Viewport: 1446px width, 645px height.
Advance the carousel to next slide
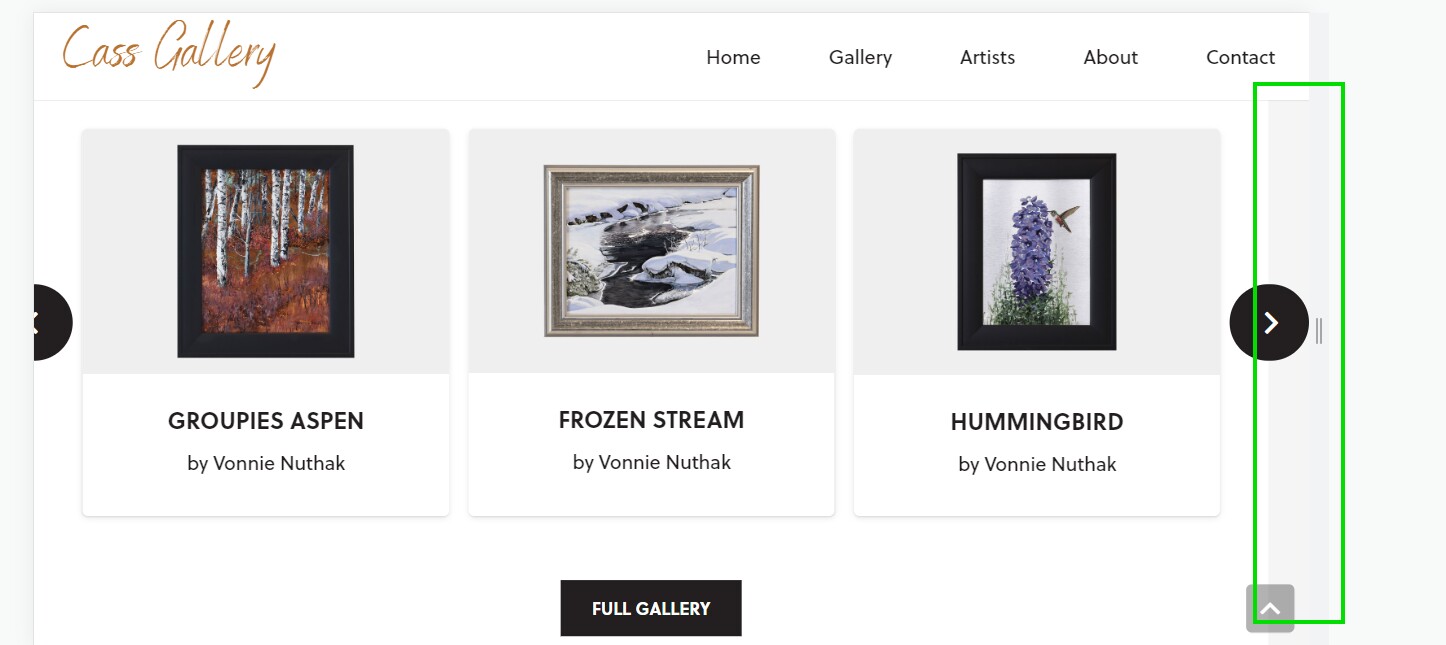[x=1270, y=322]
